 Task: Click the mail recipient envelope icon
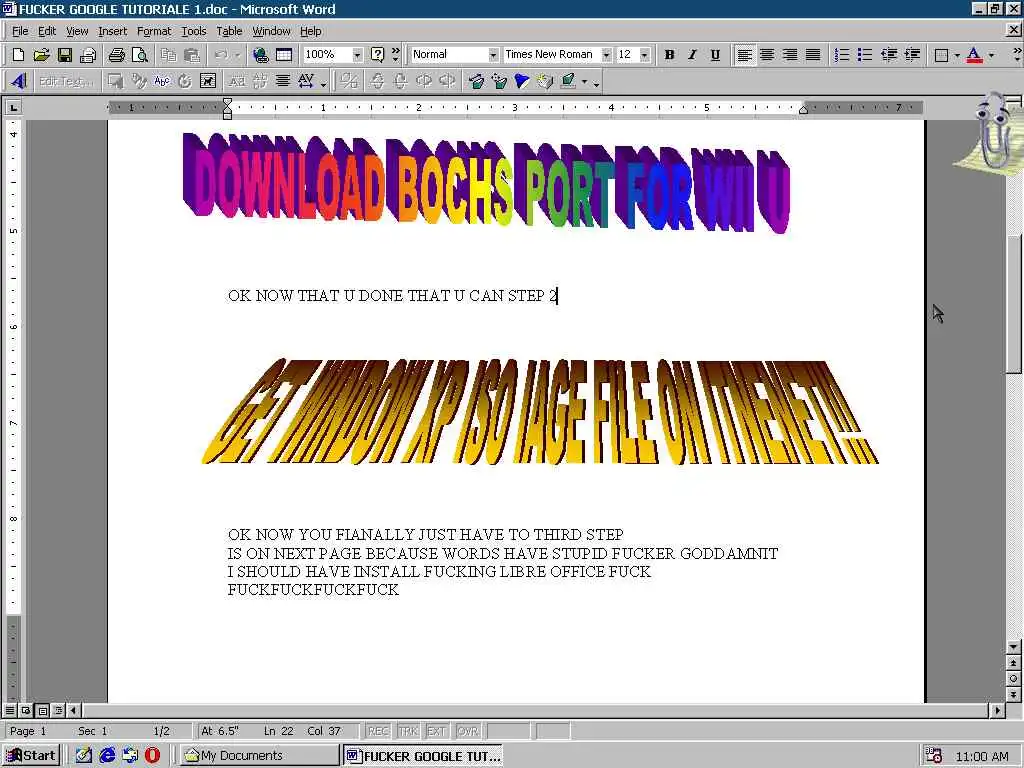[x=88, y=55]
